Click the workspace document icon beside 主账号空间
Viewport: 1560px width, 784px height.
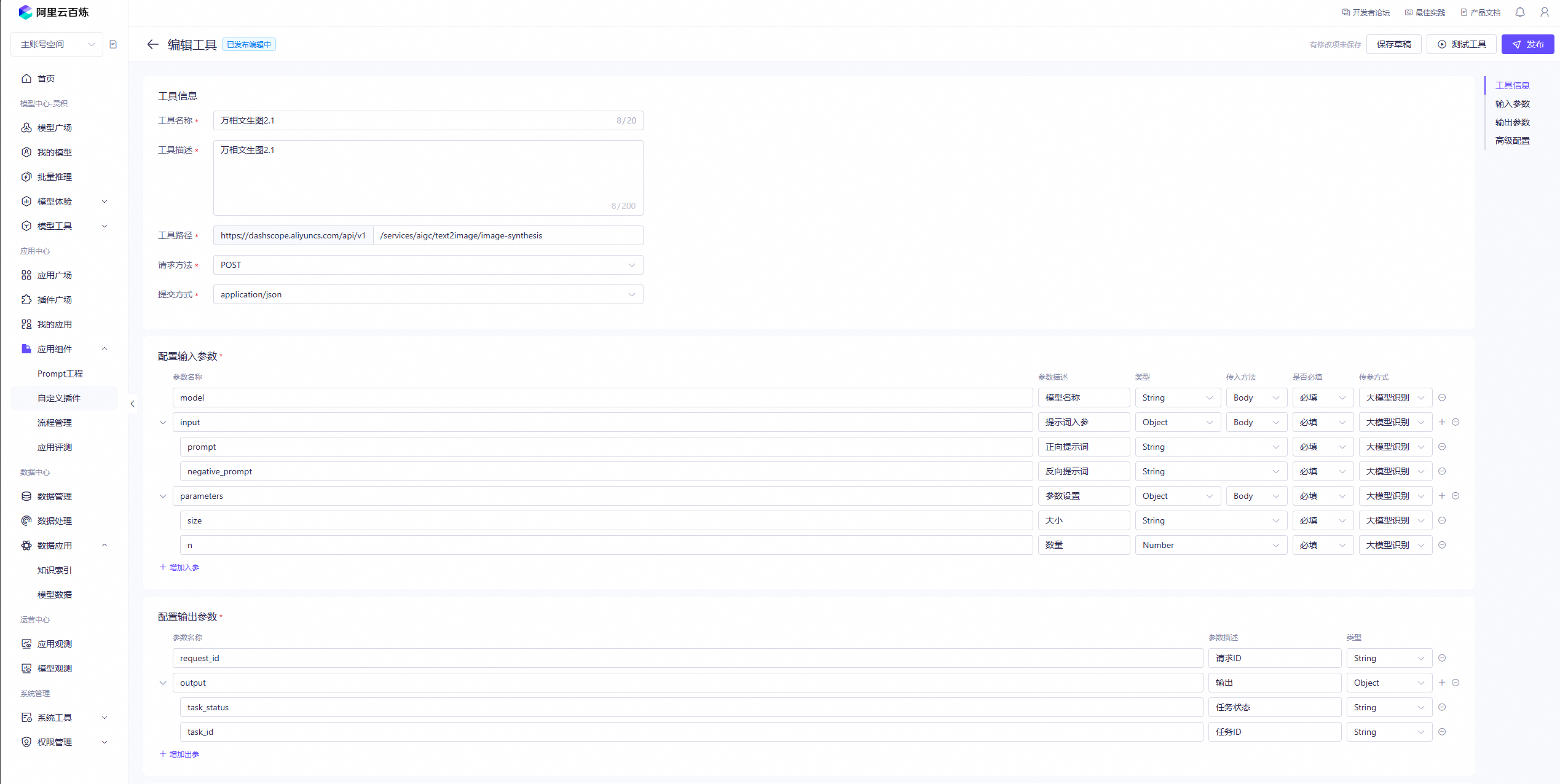113,44
